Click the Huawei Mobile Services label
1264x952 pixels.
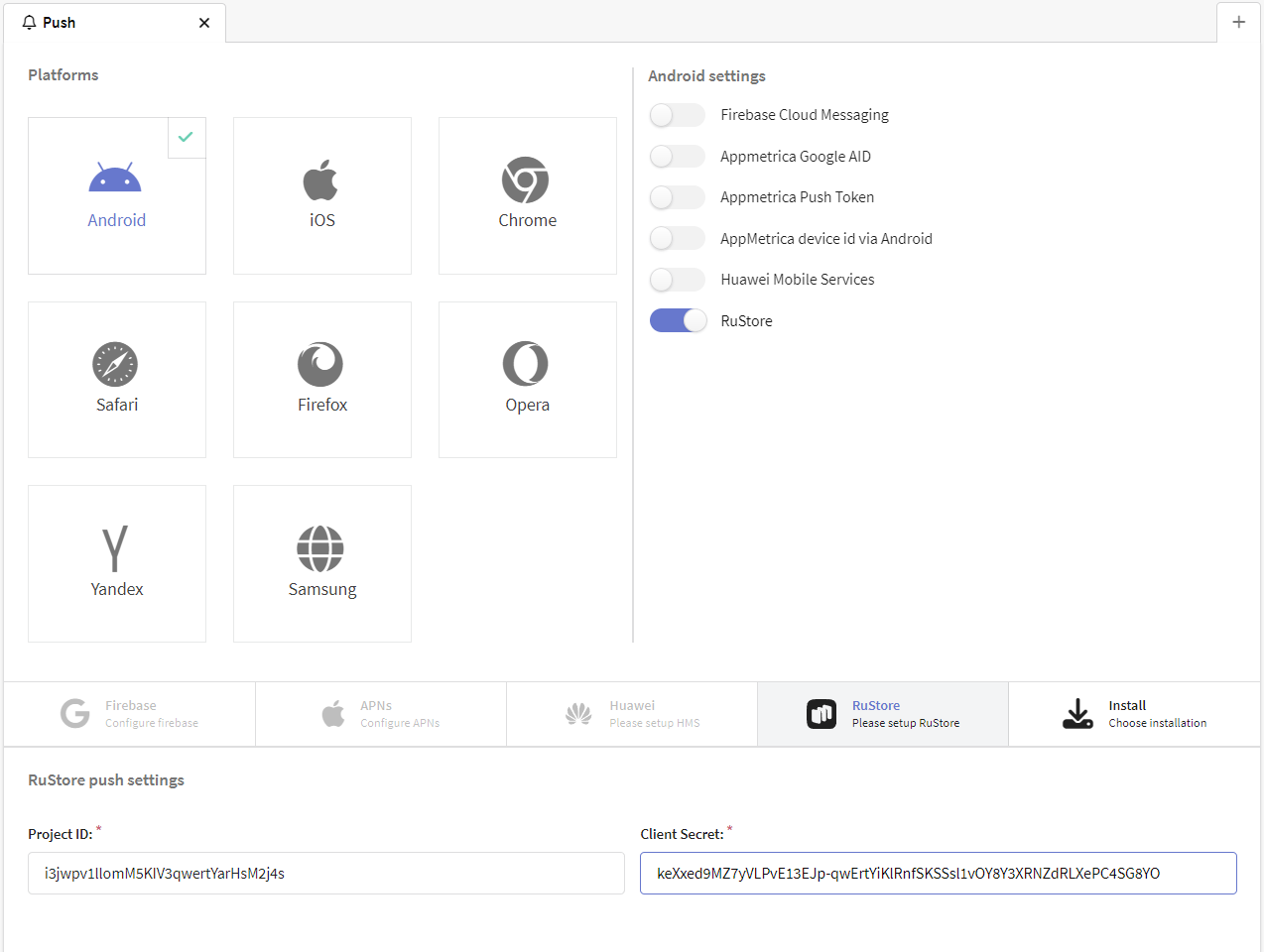[798, 280]
